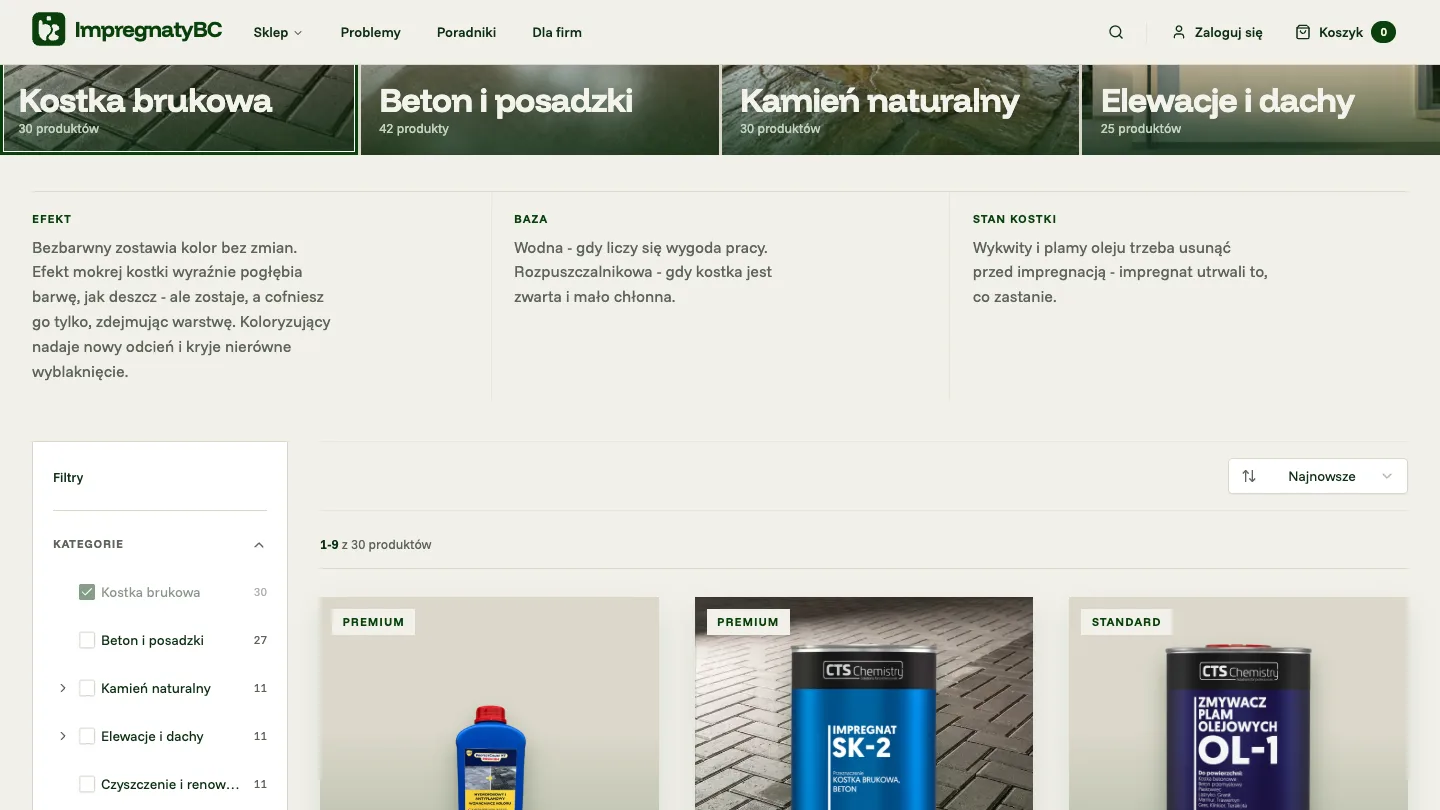Check the Beton i posadzki checkbox
1440x810 pixels.
tap(87, 640)
